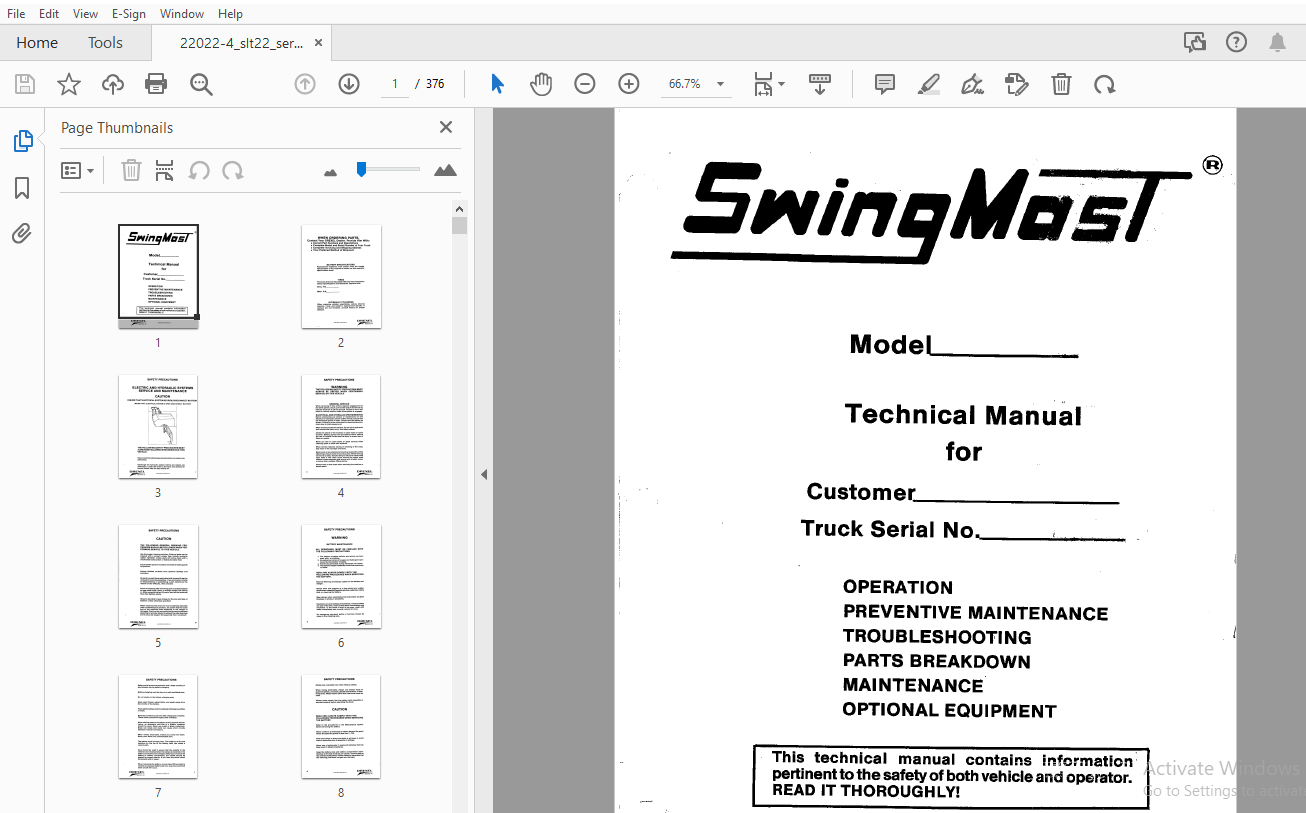Image resolution: width=1306 pixels, height=813 pixels.
Task: Open the zoom percentage dropdown
Action: tap(720, 84)
